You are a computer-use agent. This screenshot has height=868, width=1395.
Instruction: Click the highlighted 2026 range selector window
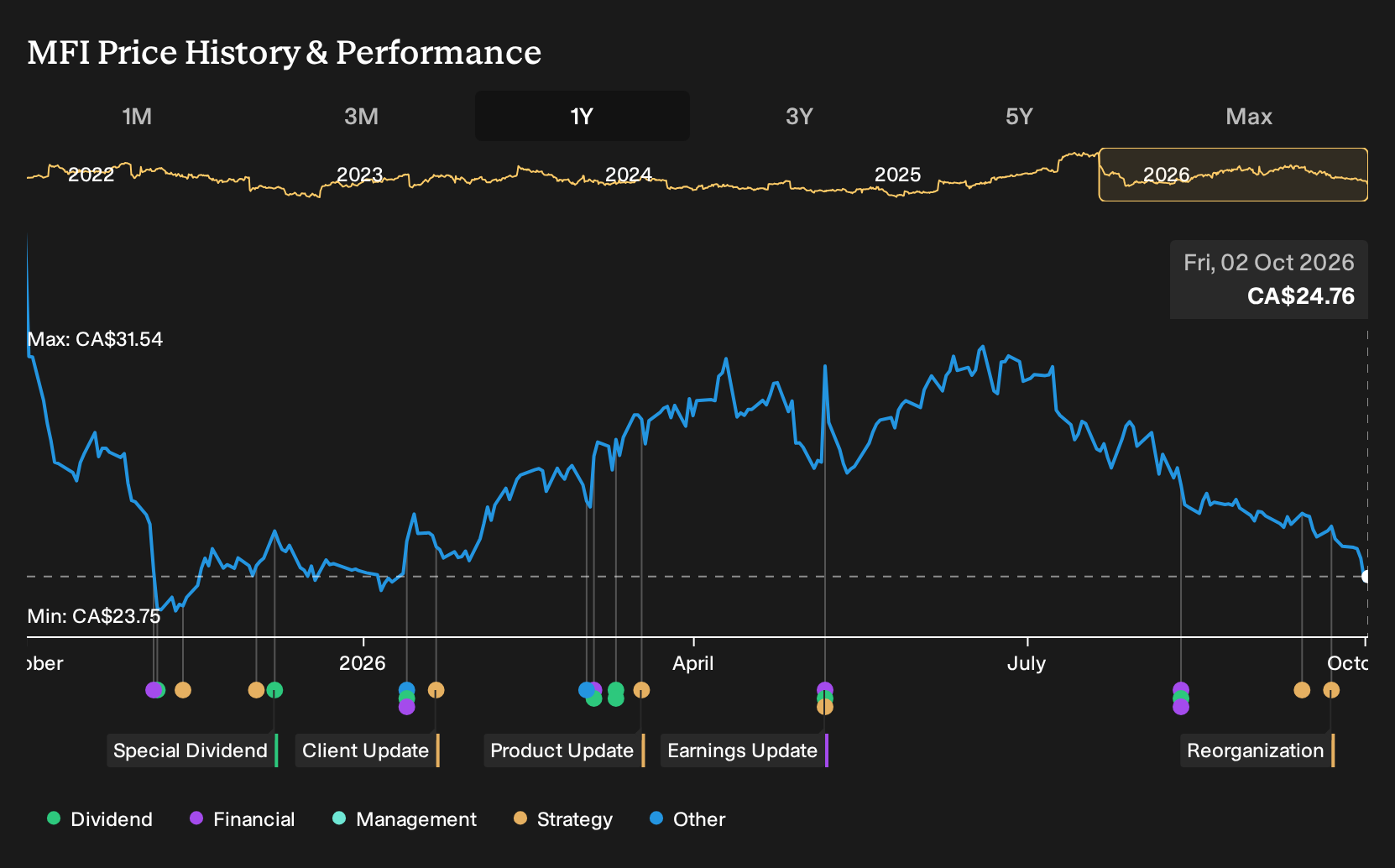click(1233, 175)
